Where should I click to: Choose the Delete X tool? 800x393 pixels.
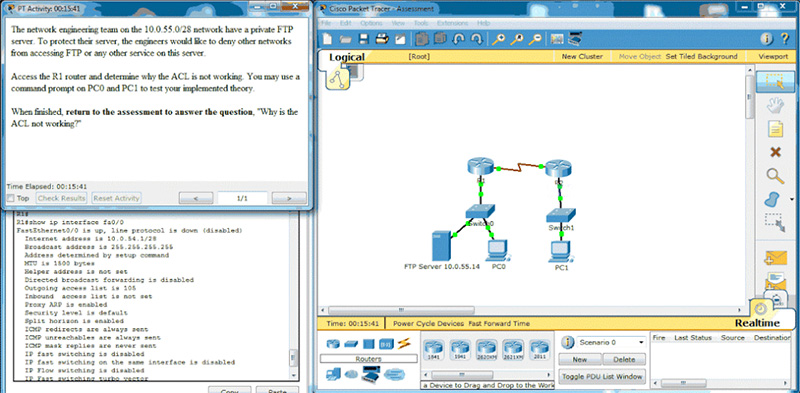pos(776,152)
